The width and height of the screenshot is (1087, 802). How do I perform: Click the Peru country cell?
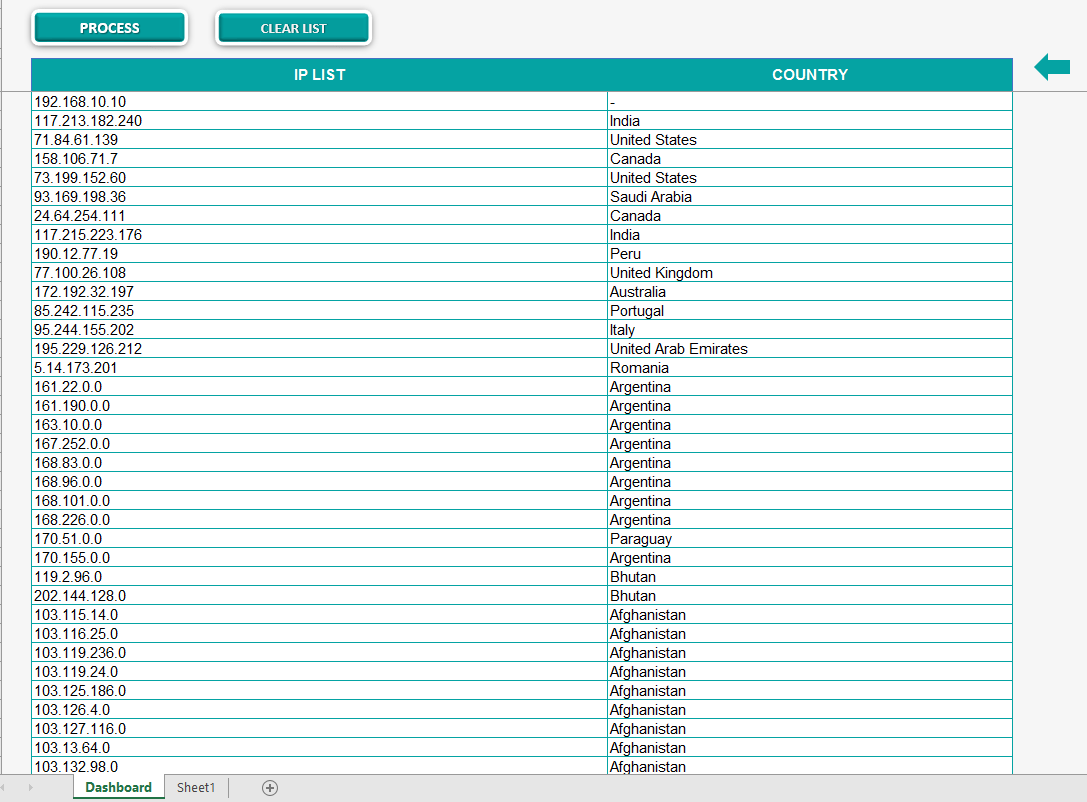pyautogui.click(x=810, y=254)
